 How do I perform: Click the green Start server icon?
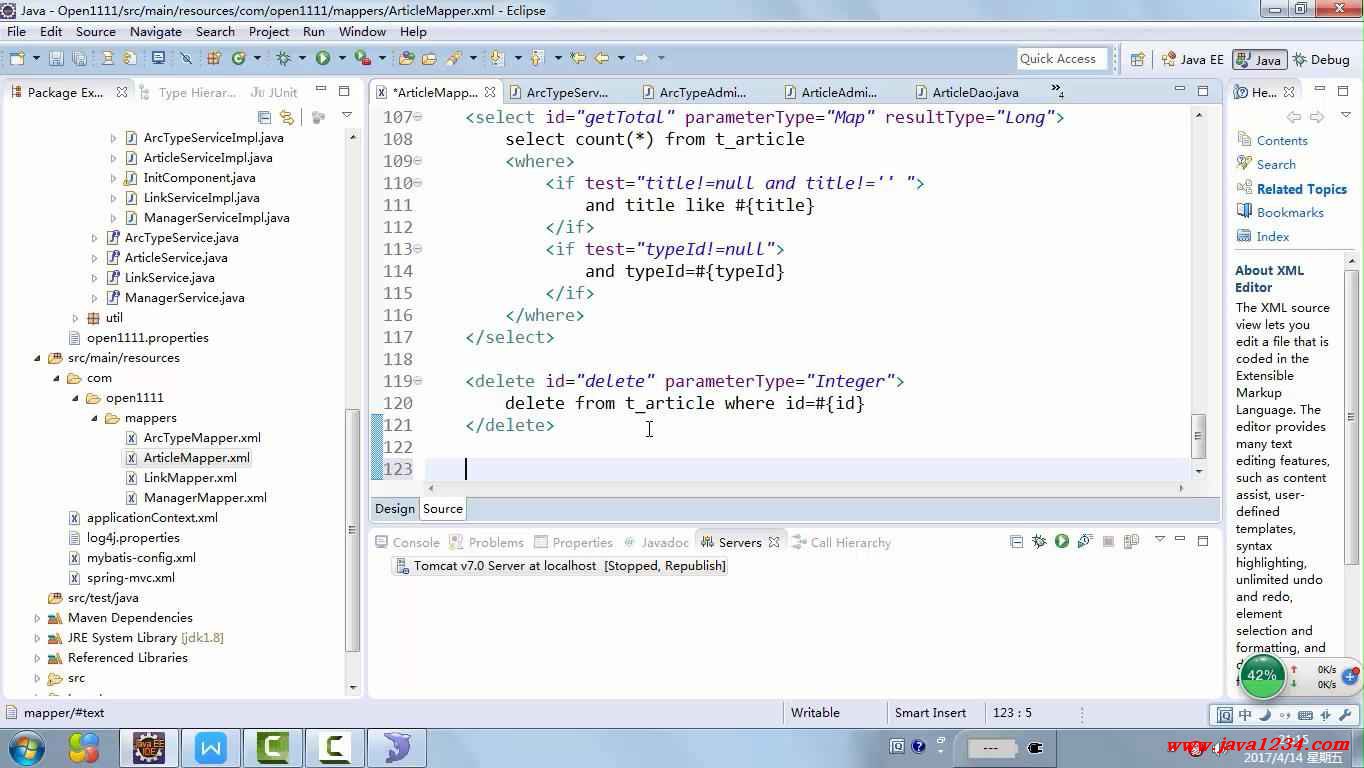click(1062, 541)
